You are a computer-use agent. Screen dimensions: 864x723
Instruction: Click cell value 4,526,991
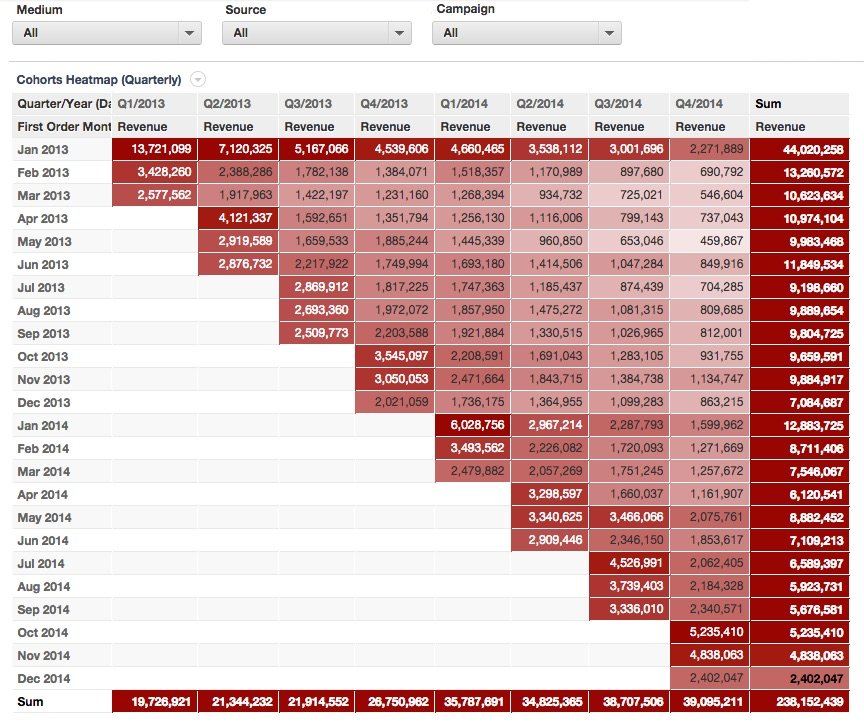click(629, 563)
